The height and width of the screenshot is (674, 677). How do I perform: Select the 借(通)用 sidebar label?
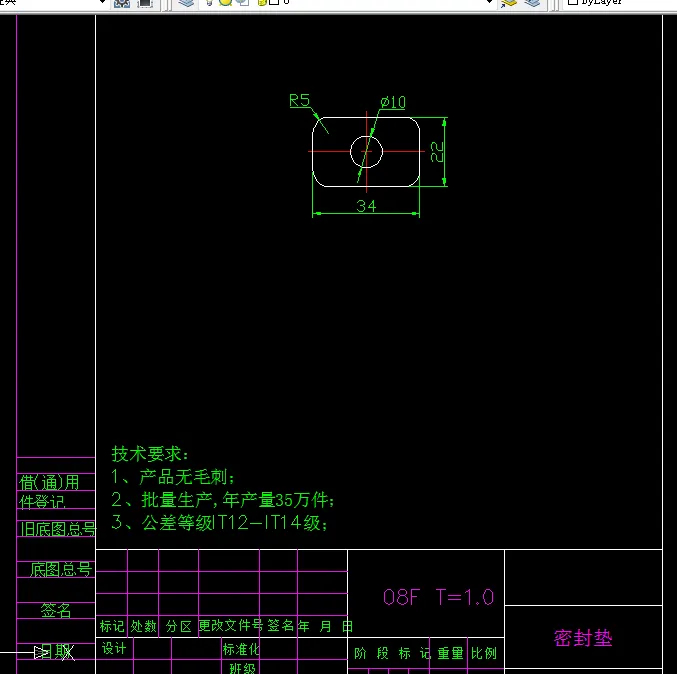[49, 482]
